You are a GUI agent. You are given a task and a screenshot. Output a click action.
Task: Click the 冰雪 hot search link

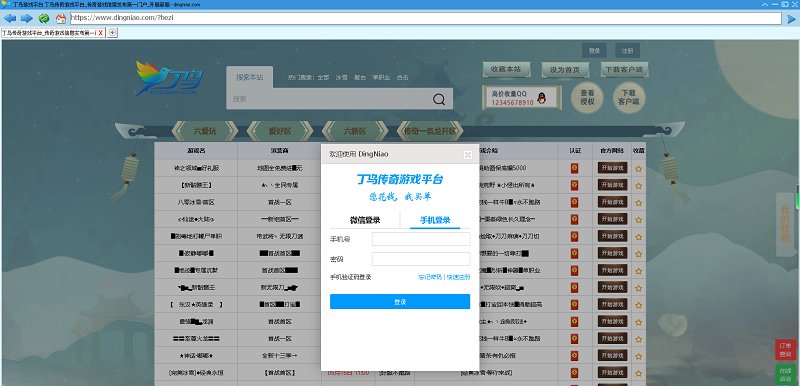tap(341, 78)
